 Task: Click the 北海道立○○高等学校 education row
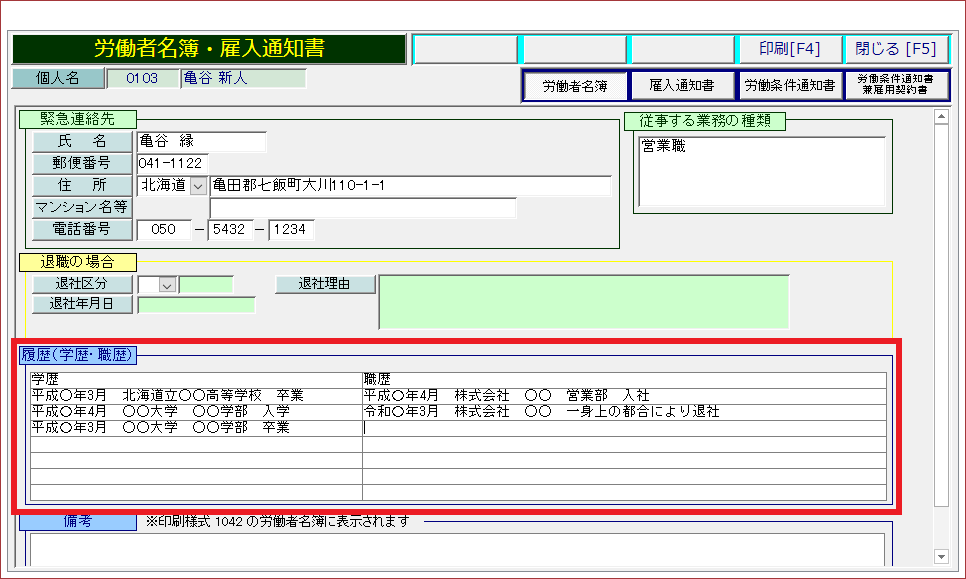tap(195, 396)
